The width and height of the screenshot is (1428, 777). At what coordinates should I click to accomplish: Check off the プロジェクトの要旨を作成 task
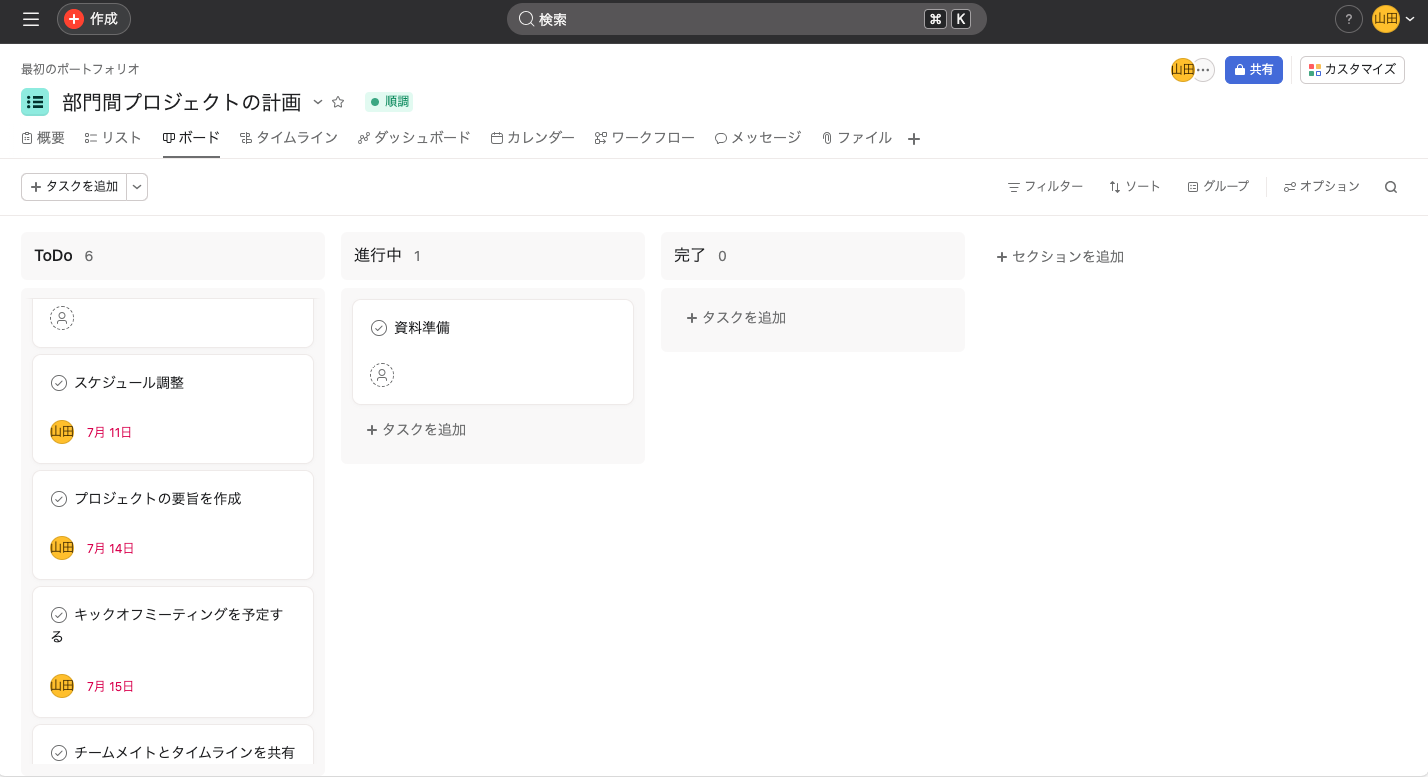tap(61, 498)
